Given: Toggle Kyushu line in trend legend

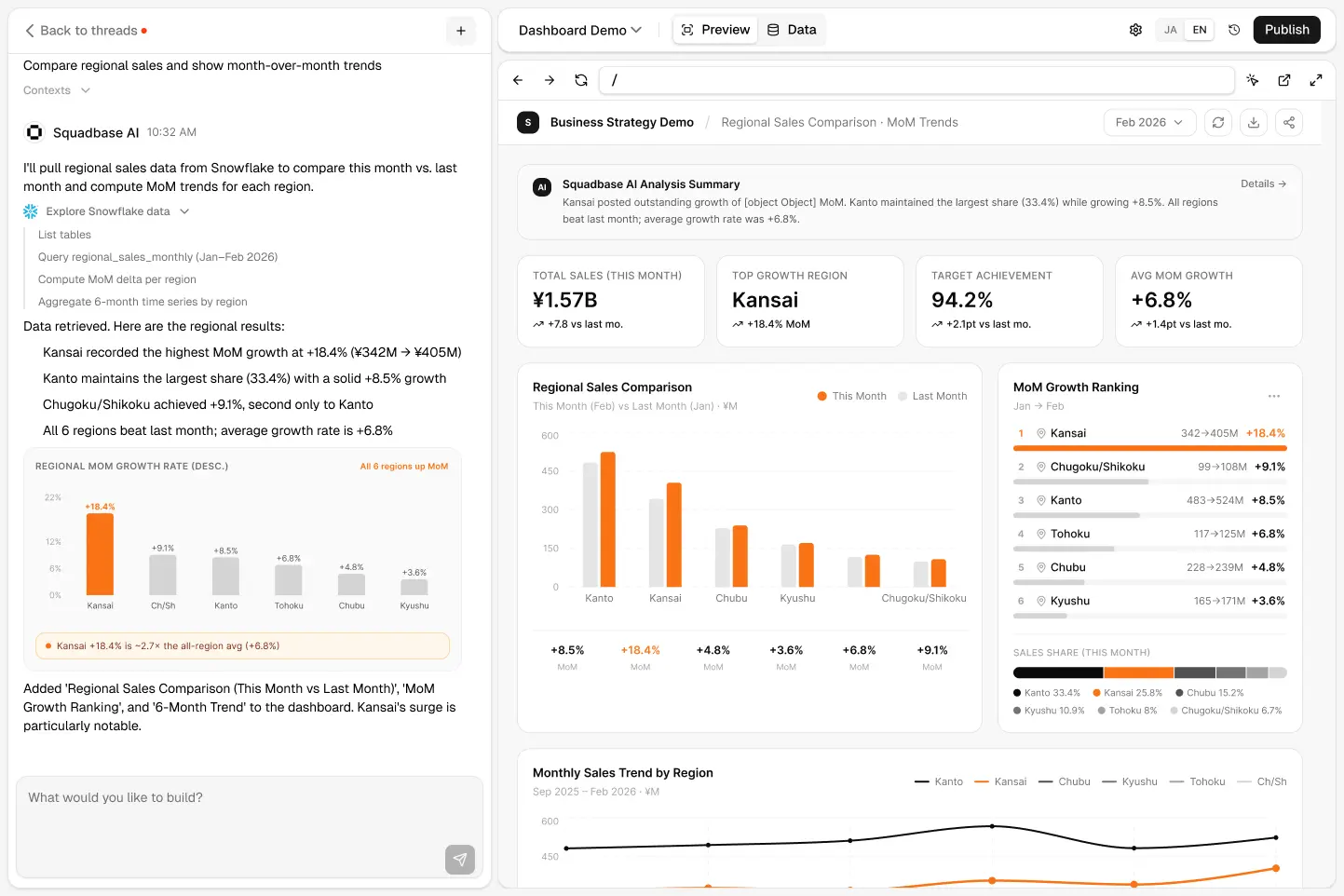Looking at the screenshot, I should (1130, 781).
